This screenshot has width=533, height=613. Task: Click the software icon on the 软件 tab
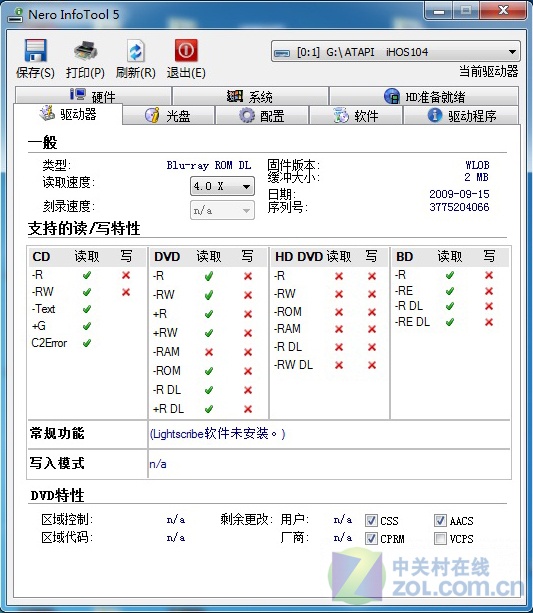341,115
